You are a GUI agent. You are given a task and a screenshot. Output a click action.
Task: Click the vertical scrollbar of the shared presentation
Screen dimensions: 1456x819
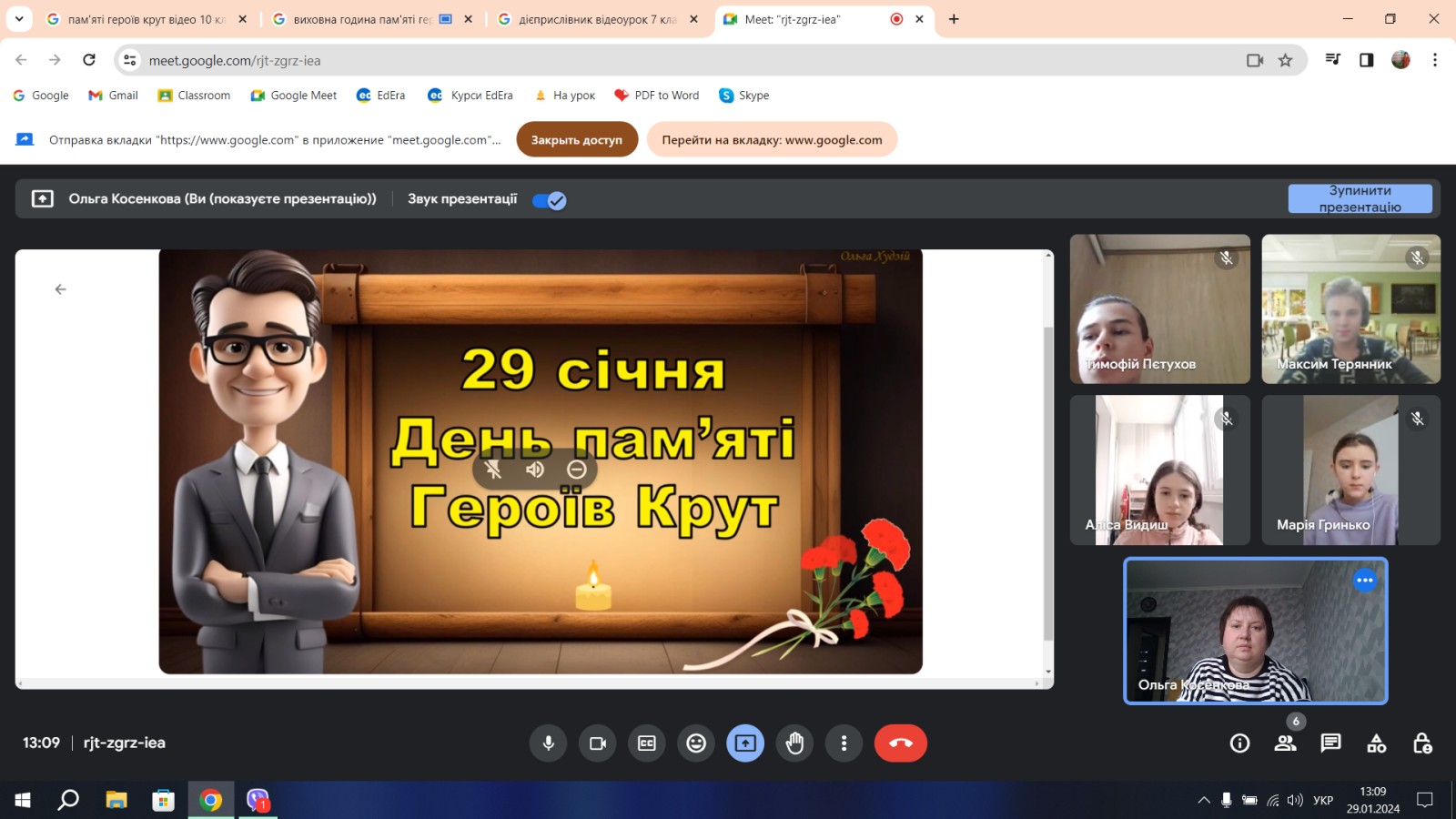point(1047,482)
